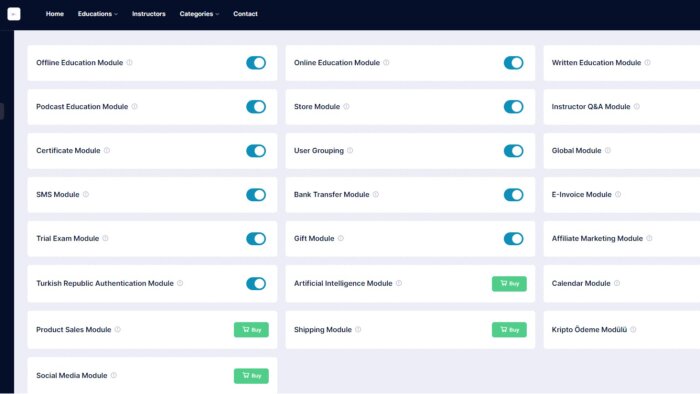Image resolution: width=700 pixels, height=394 pixels.
Task: Open info icon beside Bank Transfer Module
Action: click(x=376, y=194)
